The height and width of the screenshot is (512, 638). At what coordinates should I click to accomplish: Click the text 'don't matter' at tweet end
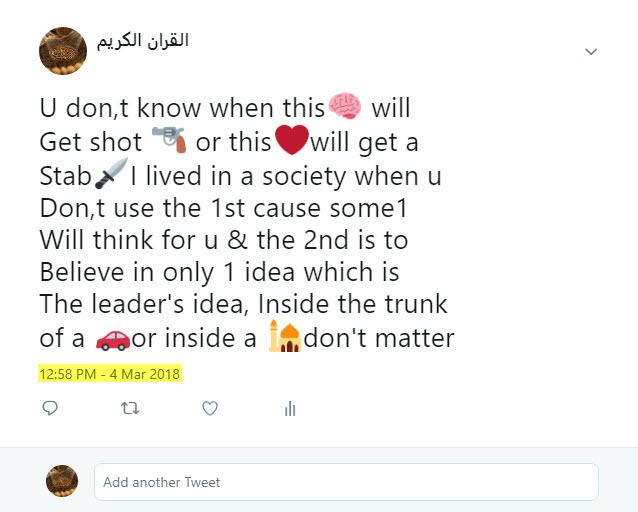click(x=379, y=338)
